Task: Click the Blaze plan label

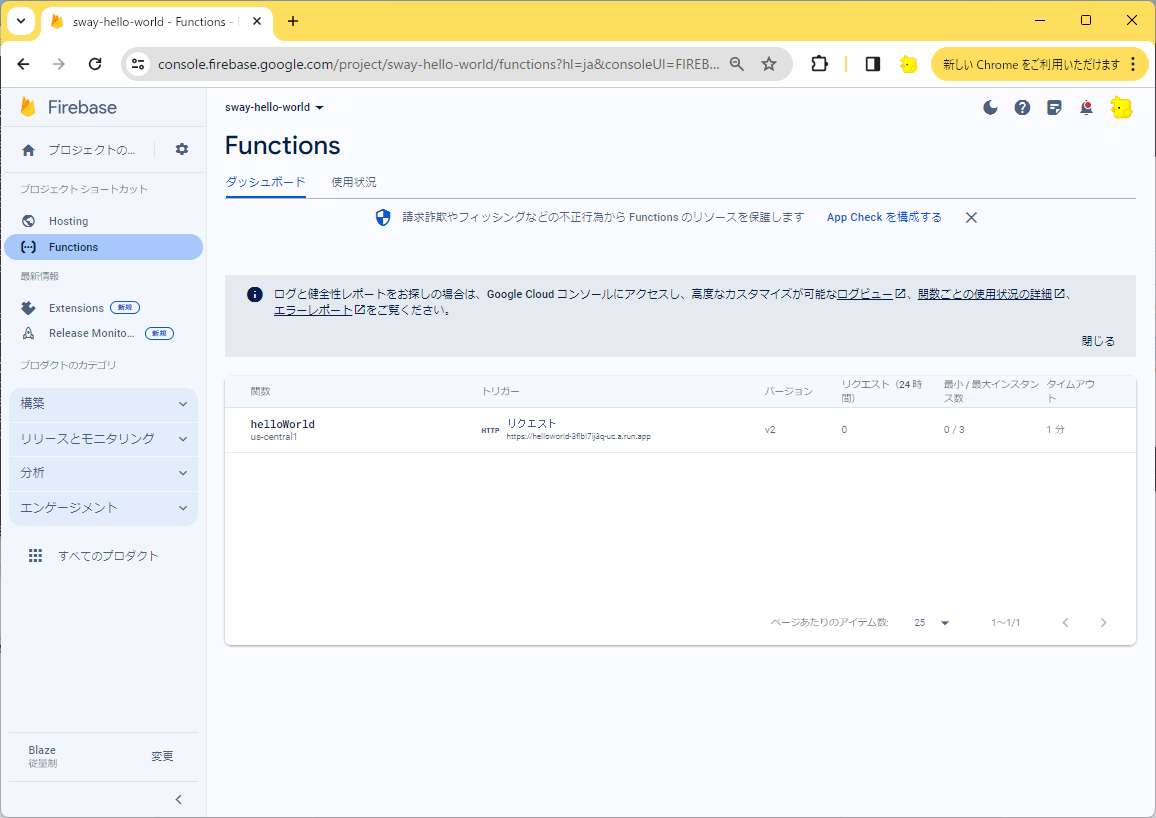Action: (42, 750)
